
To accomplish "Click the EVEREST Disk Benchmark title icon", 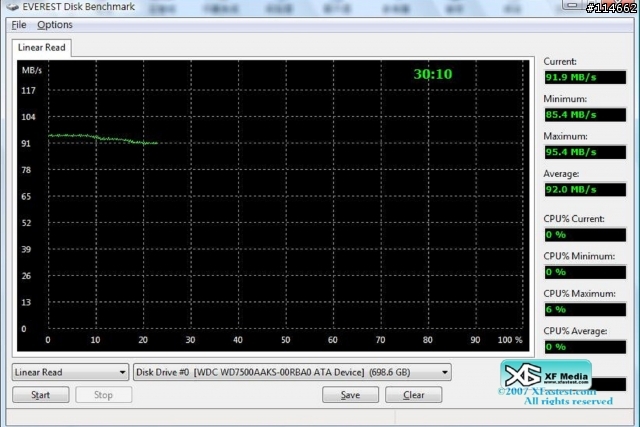I will click(12, 7).
